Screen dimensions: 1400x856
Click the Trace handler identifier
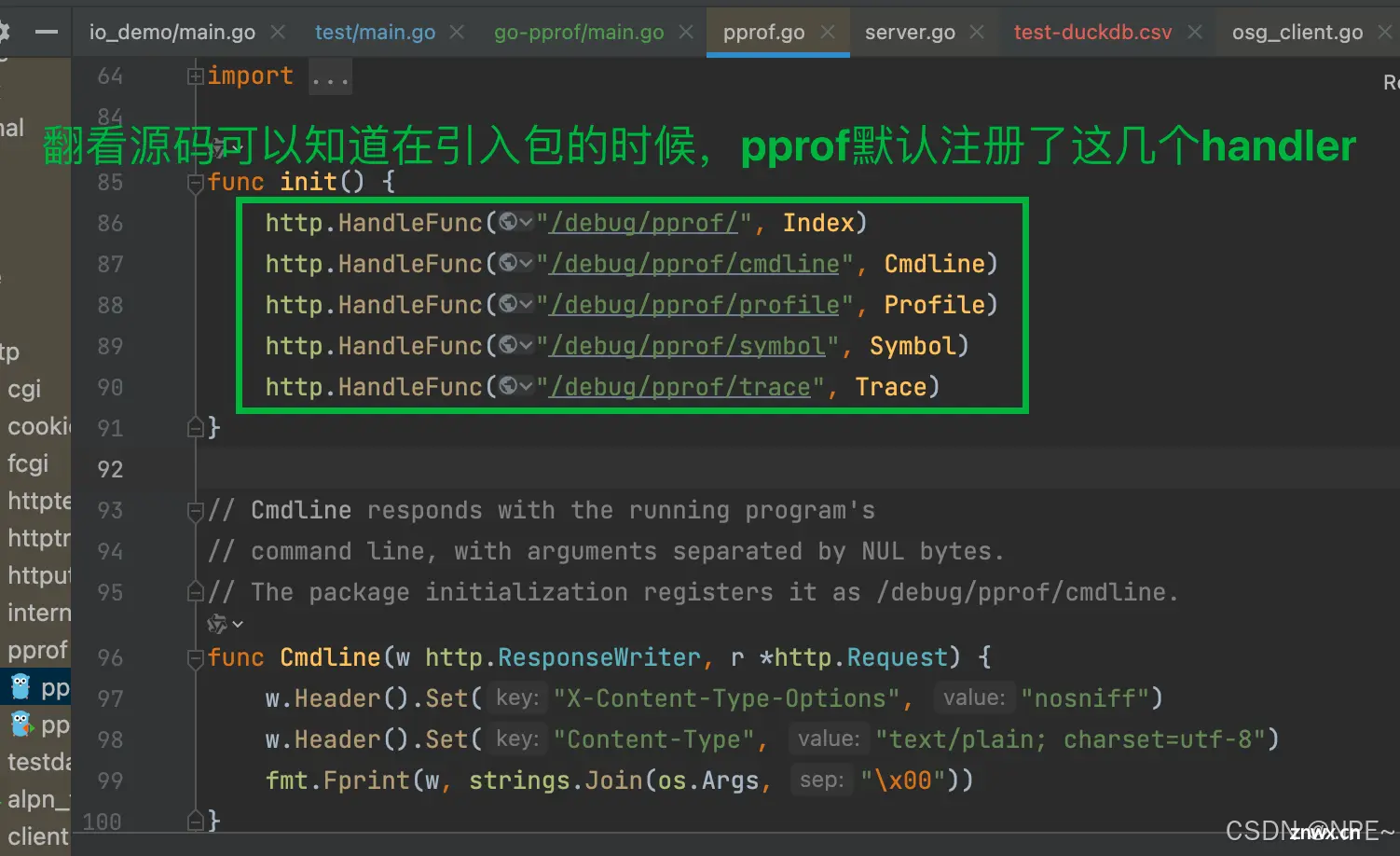(890, 387)
